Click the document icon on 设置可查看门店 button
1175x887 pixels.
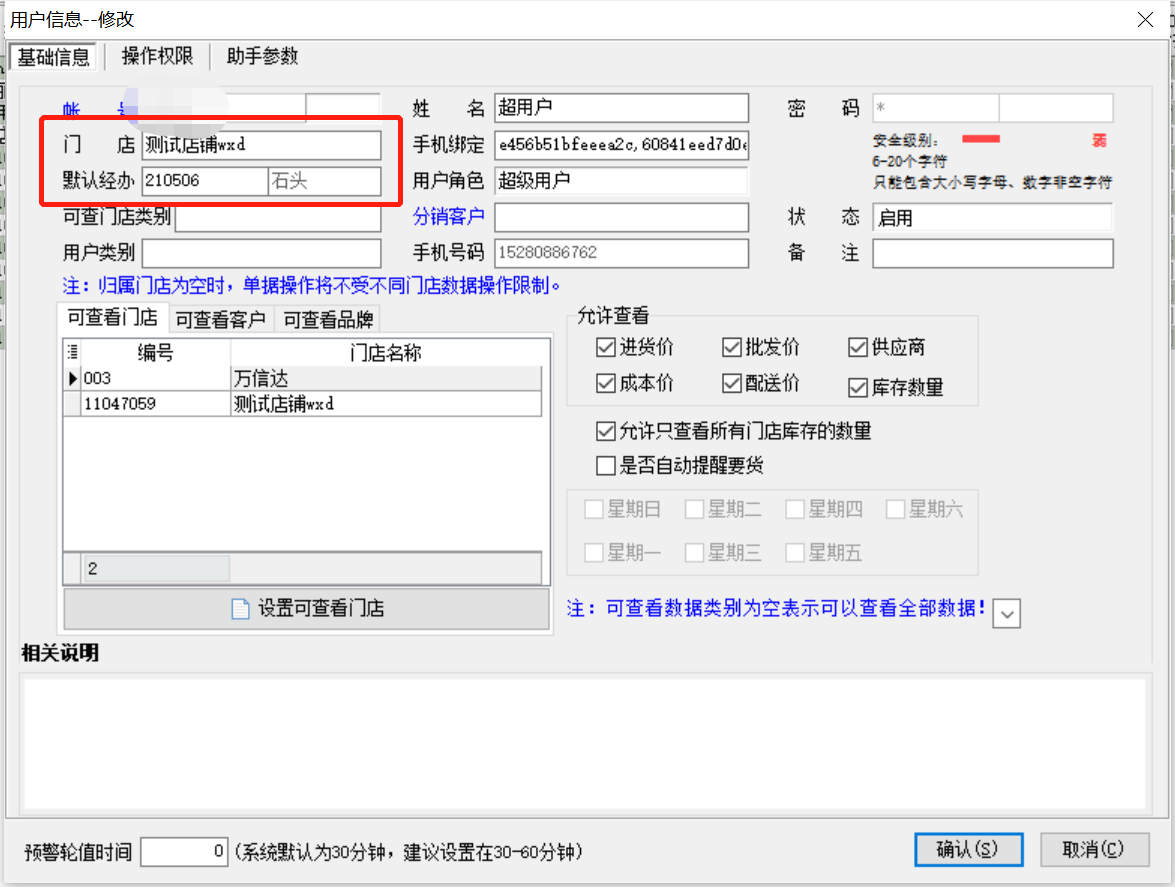pyautogui.click(x=241, y=608)
